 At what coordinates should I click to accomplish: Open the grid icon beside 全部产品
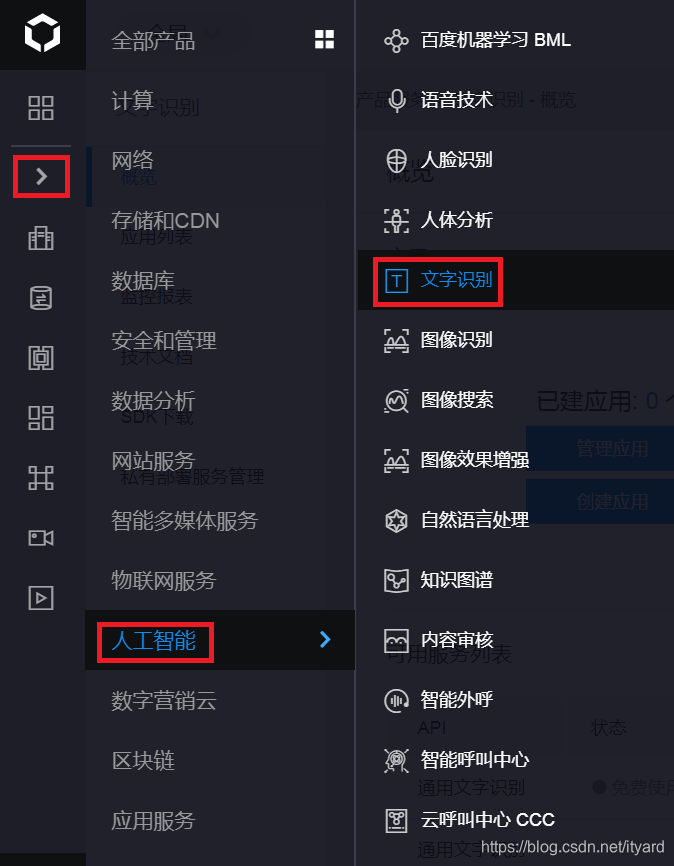(324, 39)
